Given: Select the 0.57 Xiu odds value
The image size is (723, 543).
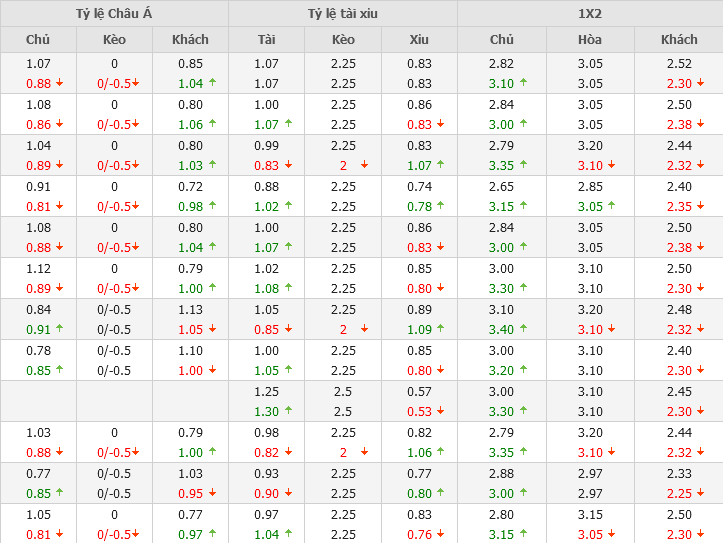Looking at the screenshot, I should pos(419,391).
